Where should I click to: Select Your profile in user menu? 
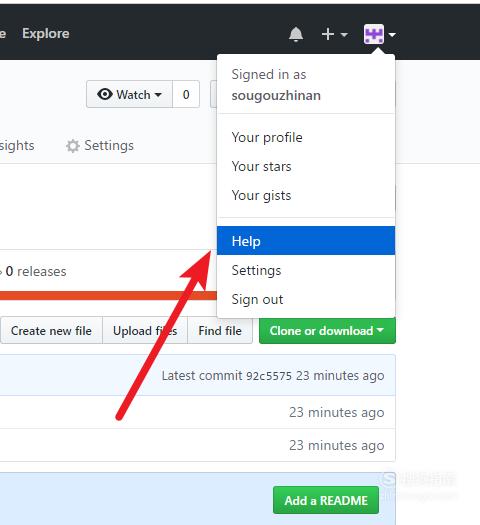(x=306, y=137)
